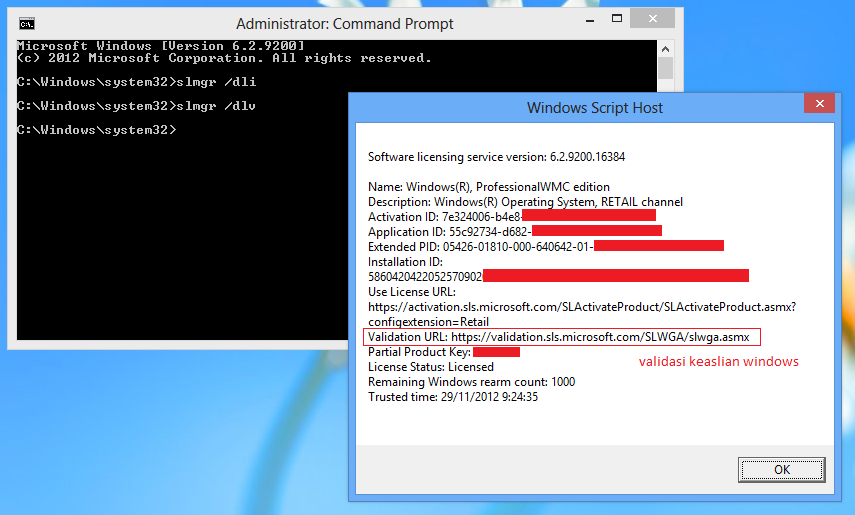
Task: Click the 'Windows Script Host' title bar
Action: click(x=594, y=107)
